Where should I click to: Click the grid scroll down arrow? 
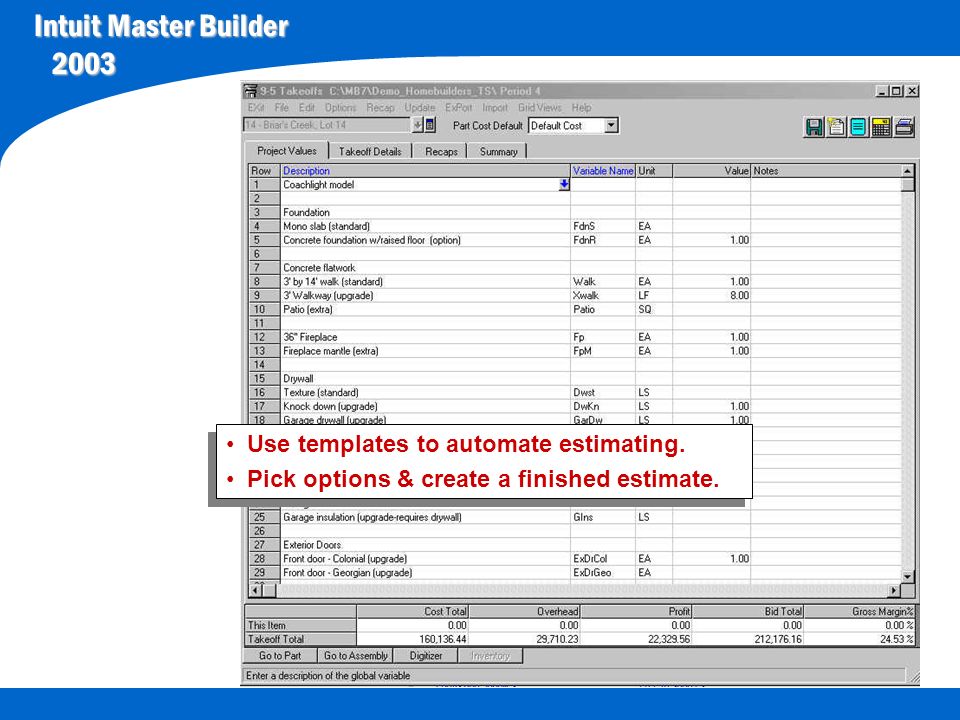[908, 576]
